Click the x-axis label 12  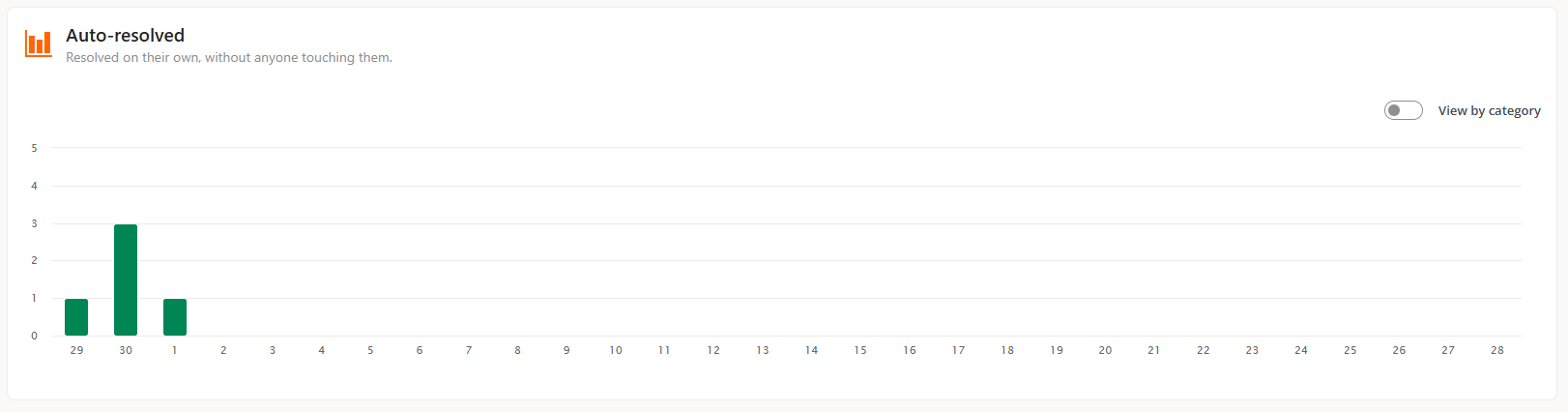pyautogui.click(x=713, y=350)
